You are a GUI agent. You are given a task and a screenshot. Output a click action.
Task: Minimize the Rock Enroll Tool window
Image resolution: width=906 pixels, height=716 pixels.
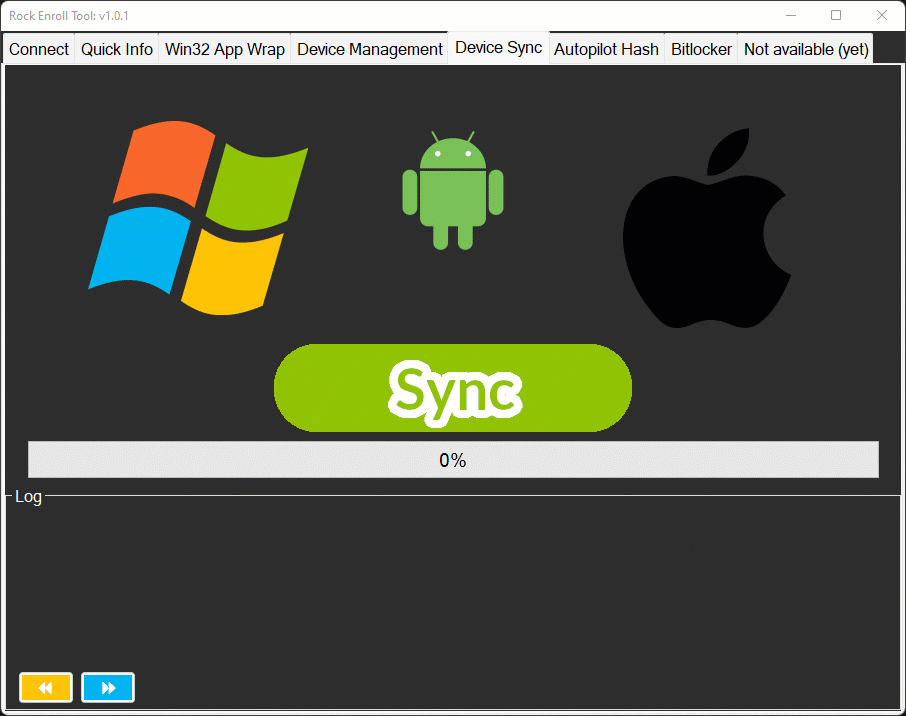pos(791,16)
